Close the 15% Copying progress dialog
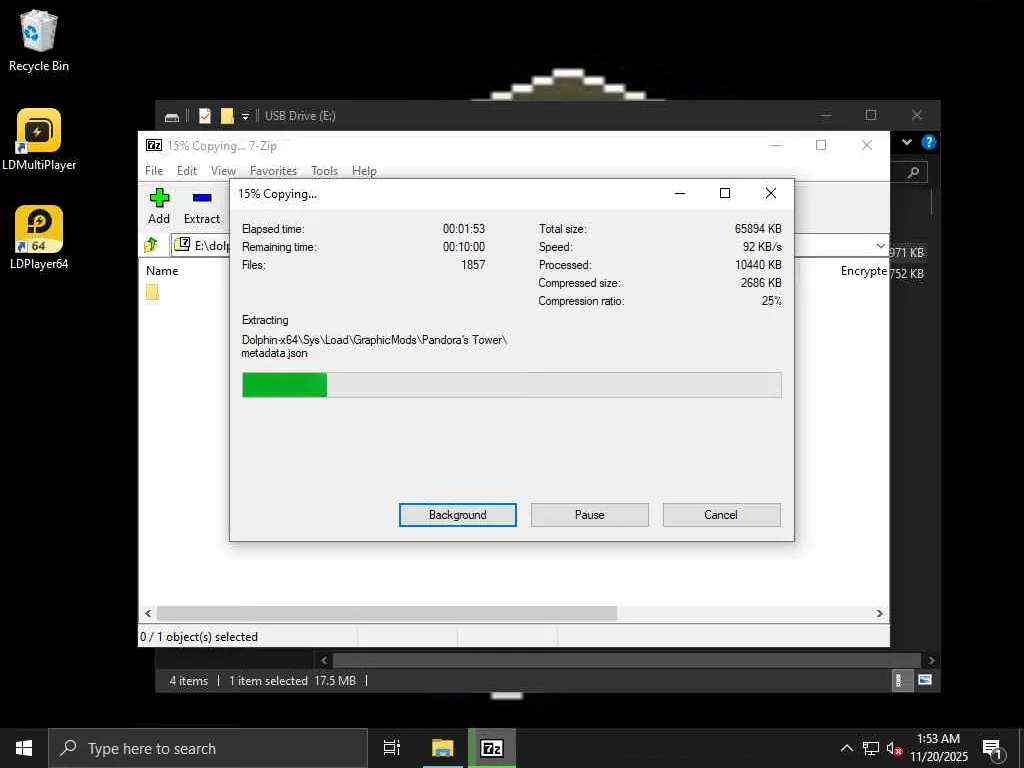 pos(771,193)
